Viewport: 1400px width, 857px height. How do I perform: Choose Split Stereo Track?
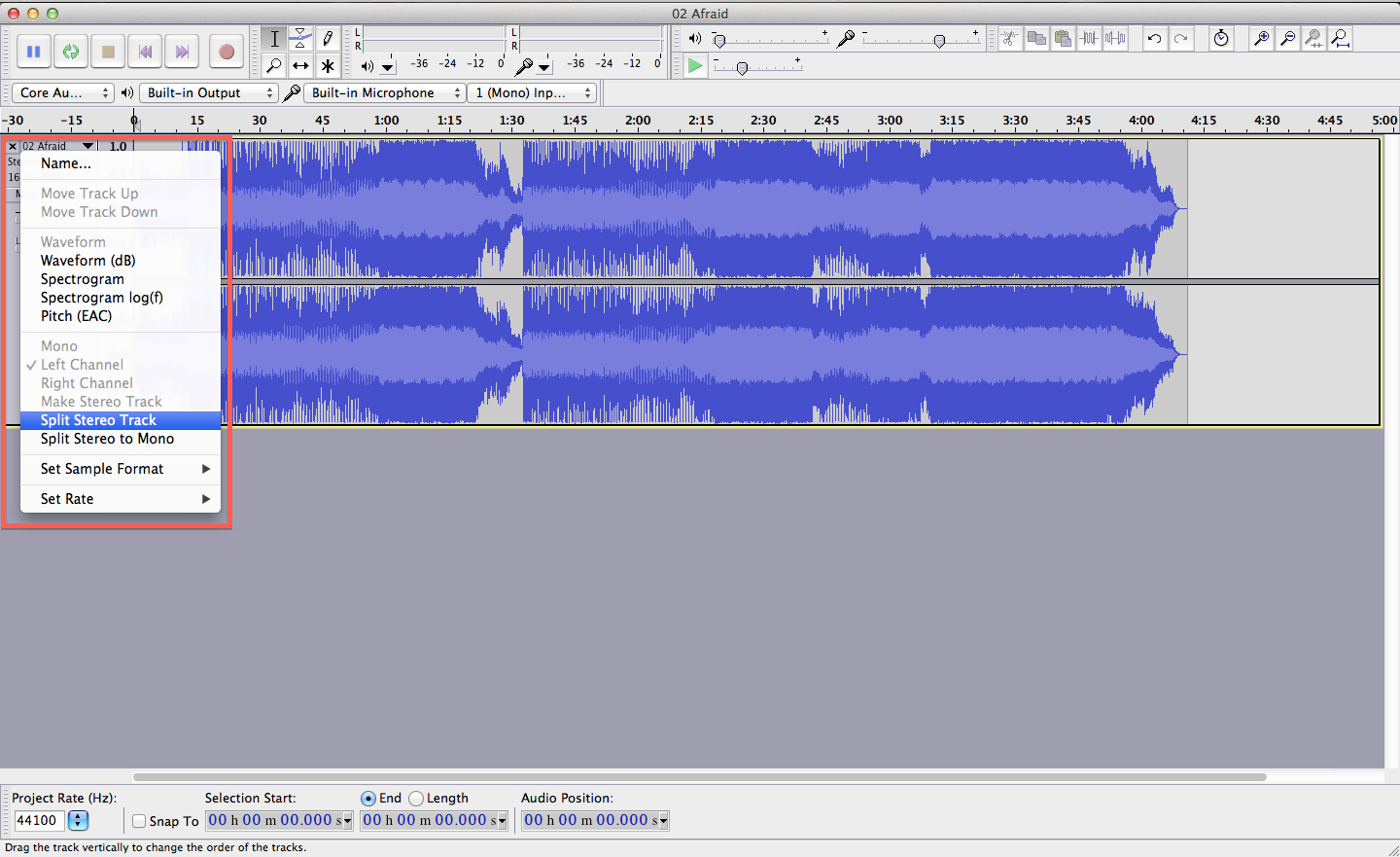click(x=121, y=420)
